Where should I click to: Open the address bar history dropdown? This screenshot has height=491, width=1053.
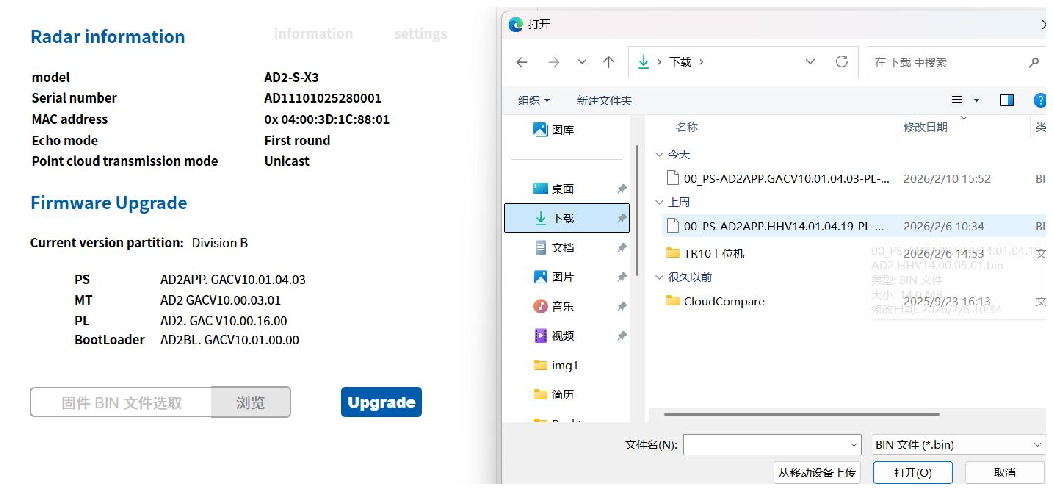tap(810, 62)
